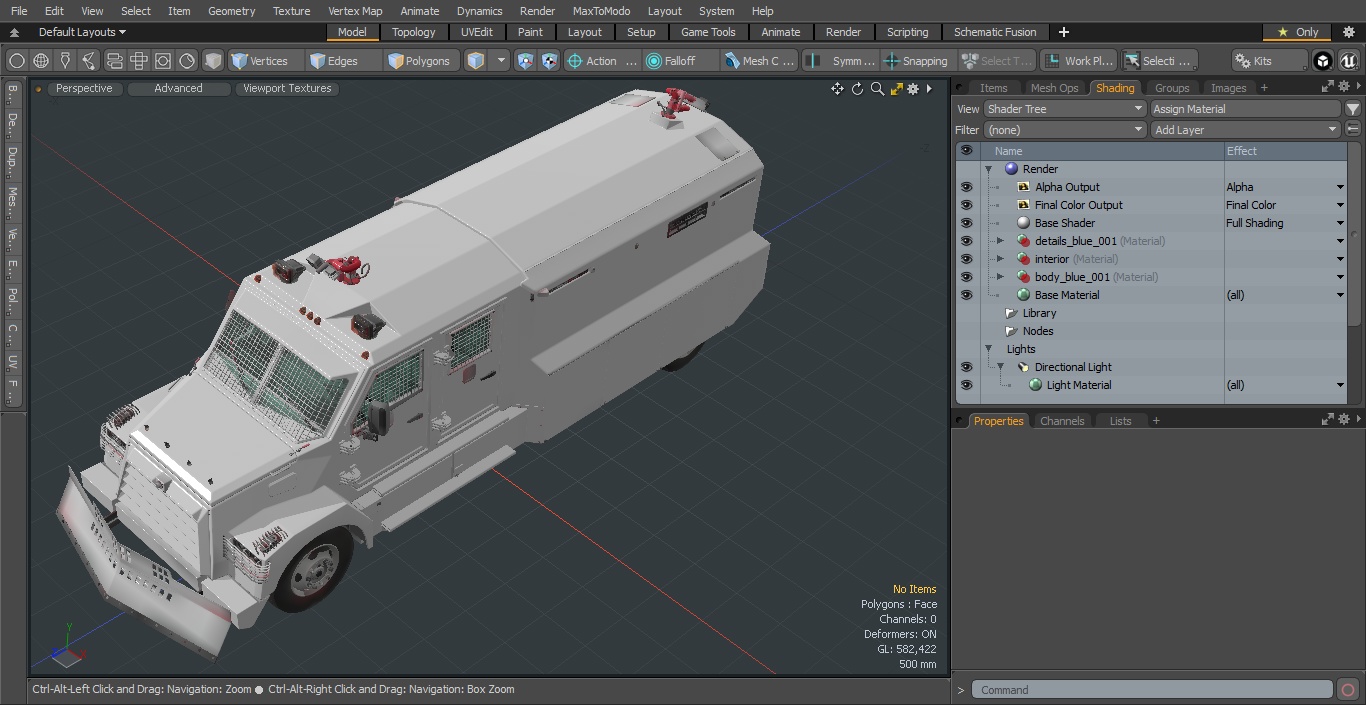Viewport: 1366px width, 705px height.
Task: Switch to Polygons selection mode
Action: pyautogui.click(x=420, y=61)
